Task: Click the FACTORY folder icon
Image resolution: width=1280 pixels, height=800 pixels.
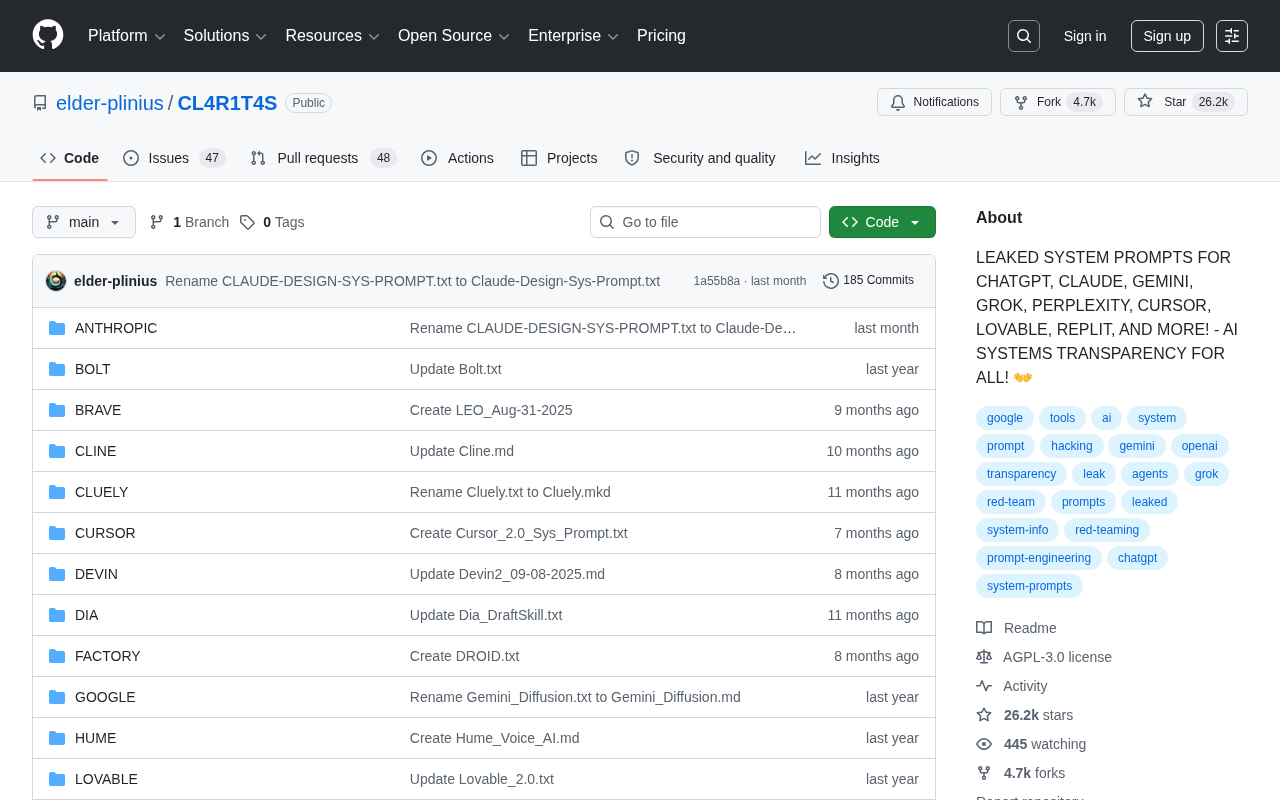Action: point(57,656)
